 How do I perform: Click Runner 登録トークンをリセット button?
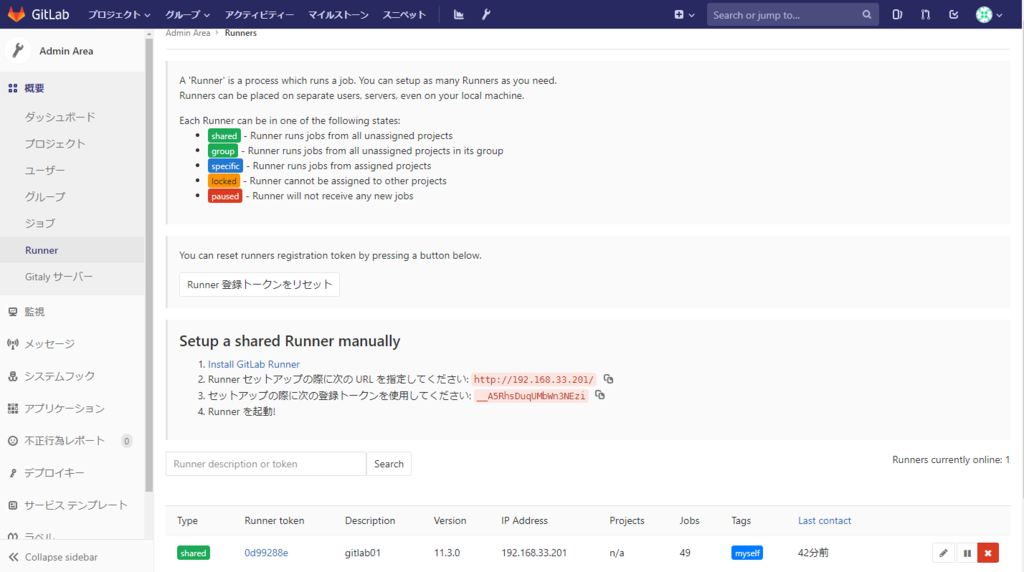click(x=259, y=284)
